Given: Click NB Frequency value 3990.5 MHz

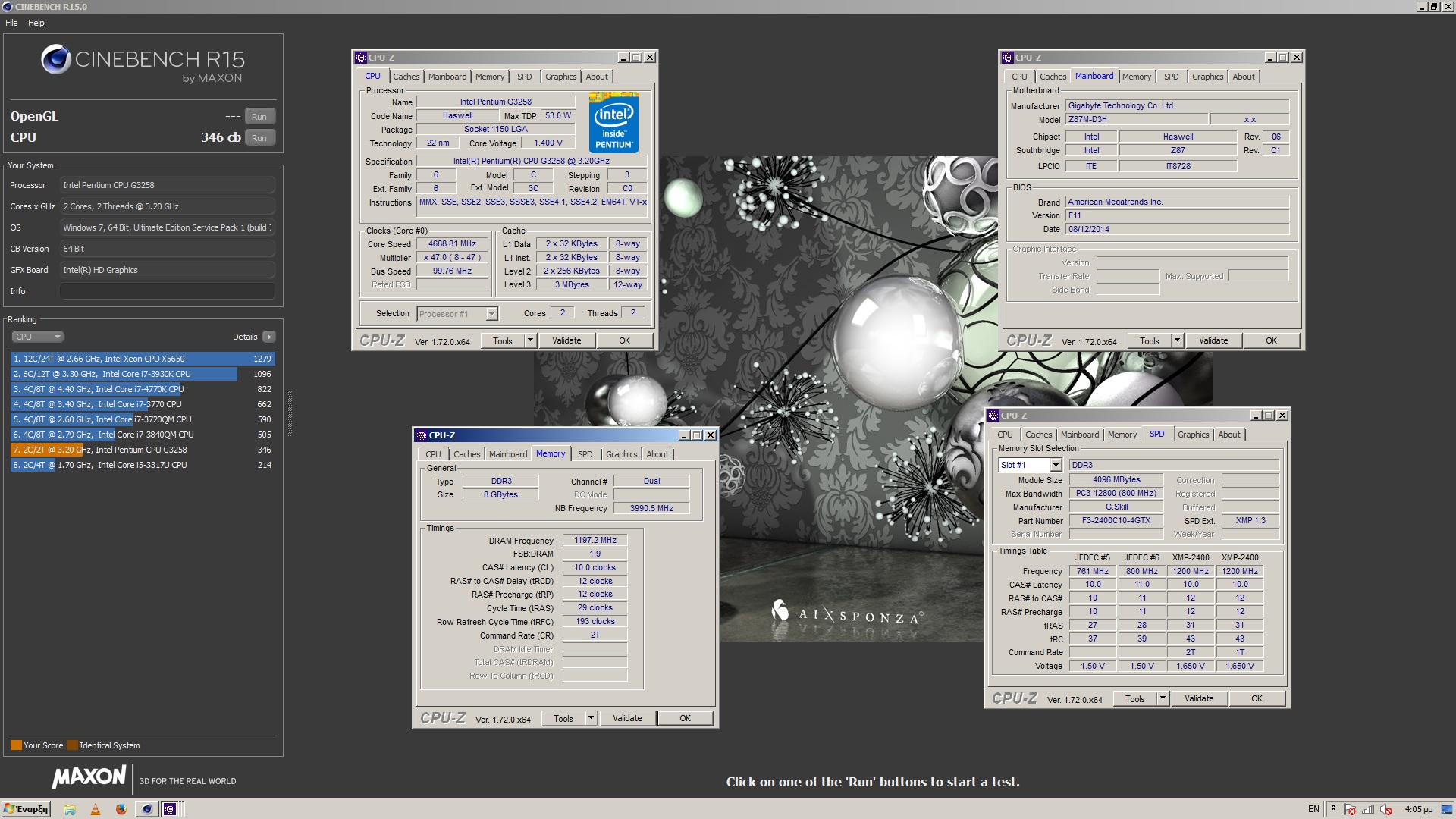Looking at the screenshot, I should click(651, 508).
